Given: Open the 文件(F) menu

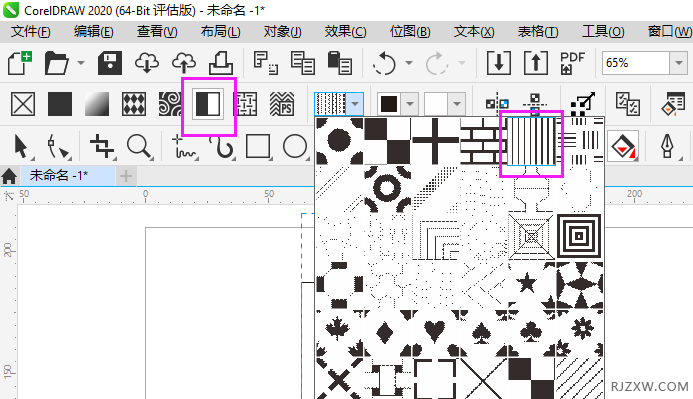Looking at the screenshot, I should (x=31, y=31).
